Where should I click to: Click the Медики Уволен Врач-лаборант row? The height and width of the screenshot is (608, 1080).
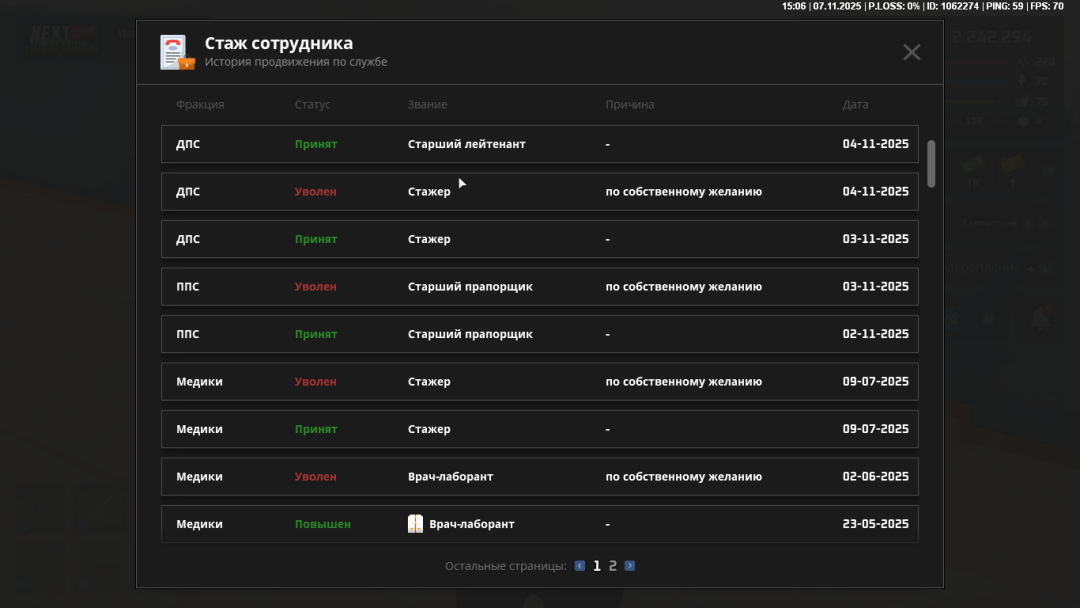coord(539,477)
